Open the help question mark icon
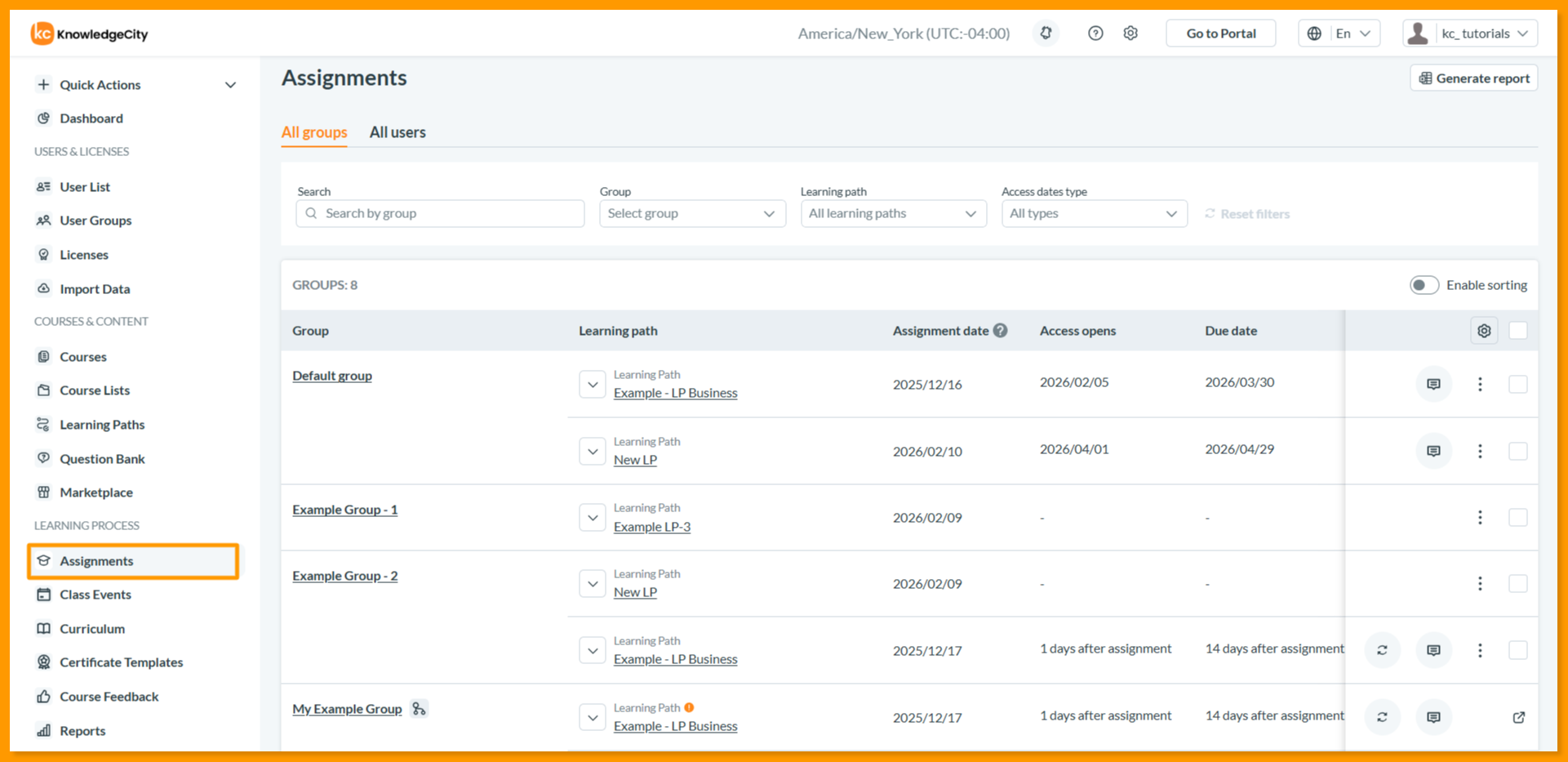The width and height of the screenshot is (1568, 762). pos(1095,33)
